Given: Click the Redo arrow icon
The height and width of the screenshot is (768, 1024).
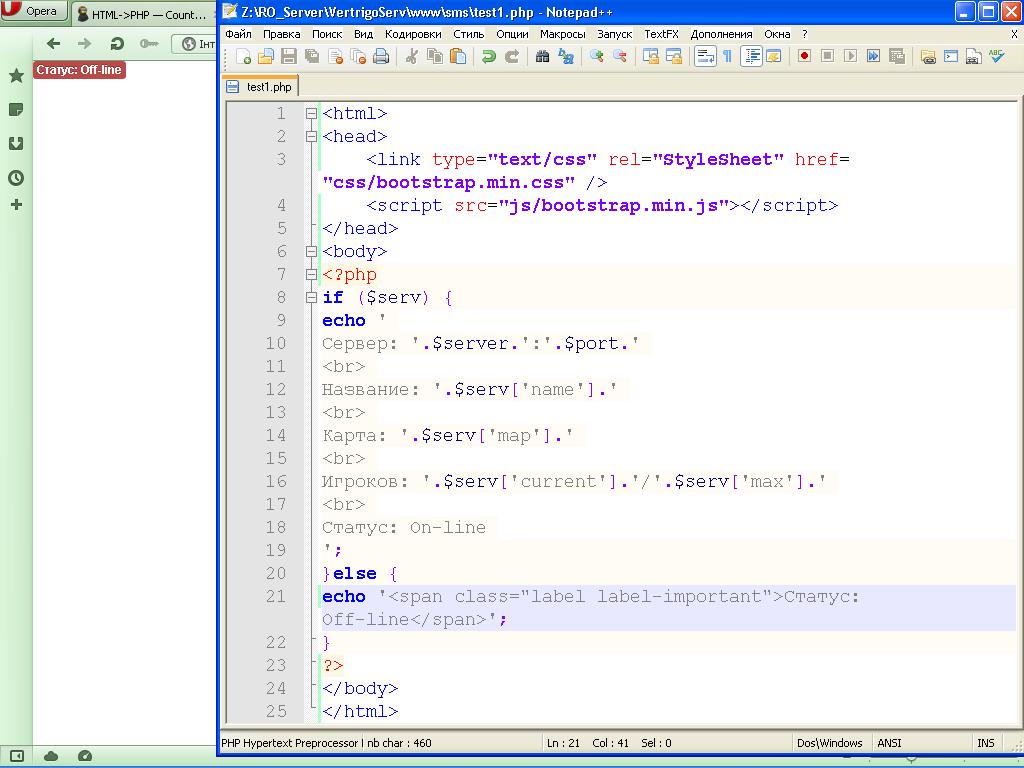Looking at the screenshot, I should [512, 57].
